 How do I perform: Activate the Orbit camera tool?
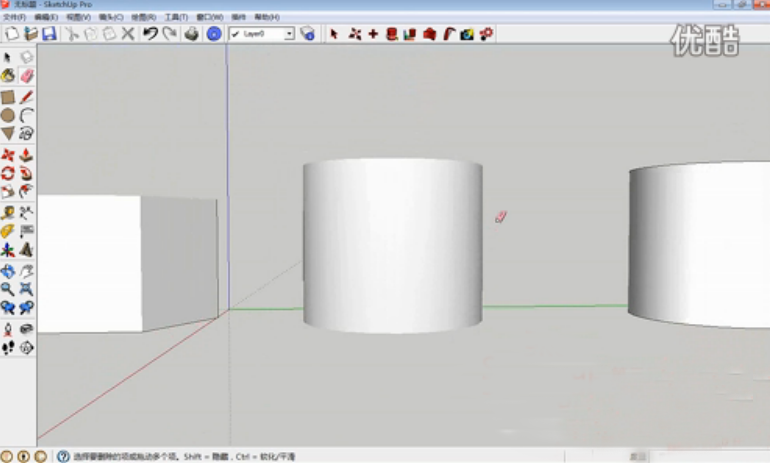pyautogui.click(x=8, y=271)
